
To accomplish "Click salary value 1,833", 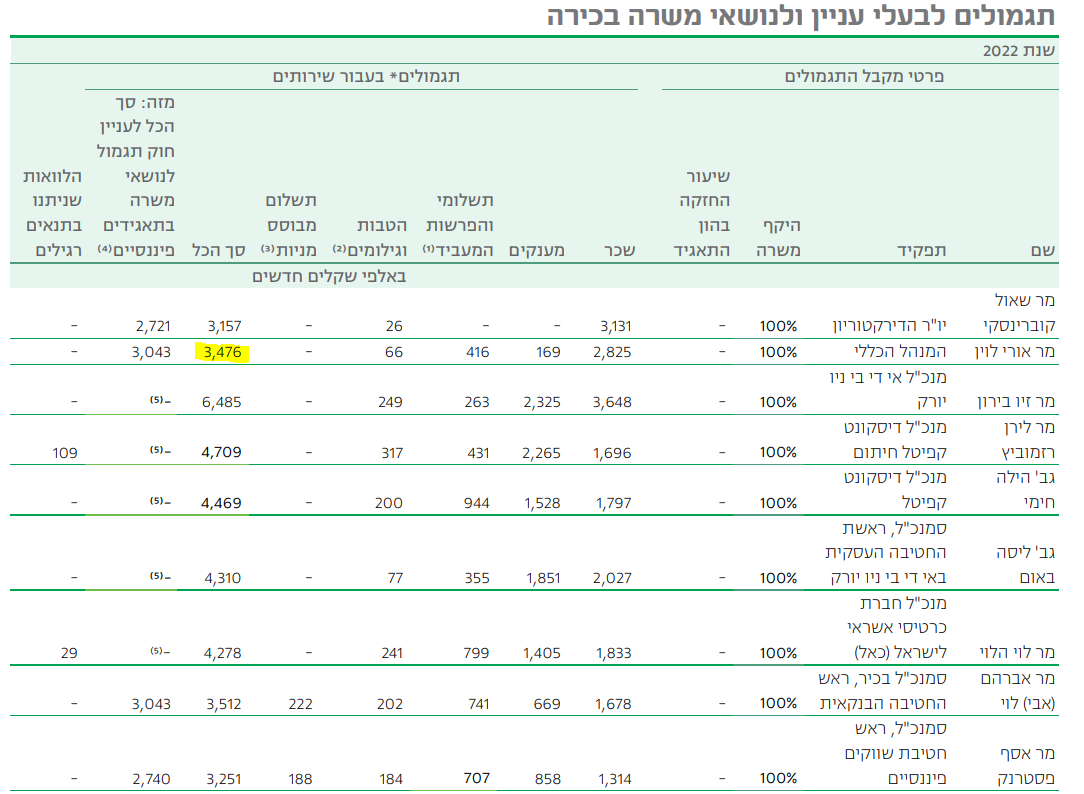I will tap(613, 653).
